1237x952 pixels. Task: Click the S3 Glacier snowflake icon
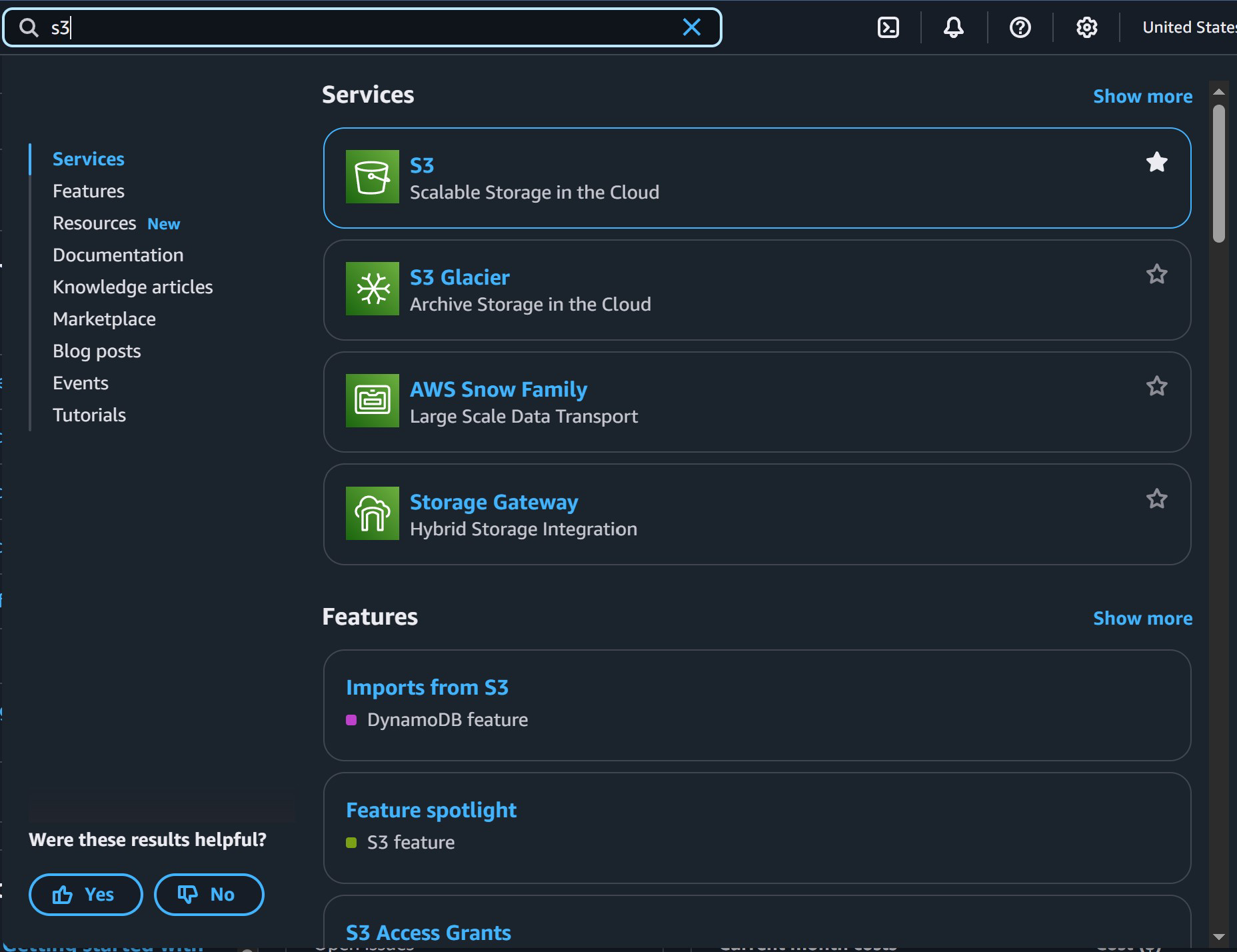[x=372, y=289]
